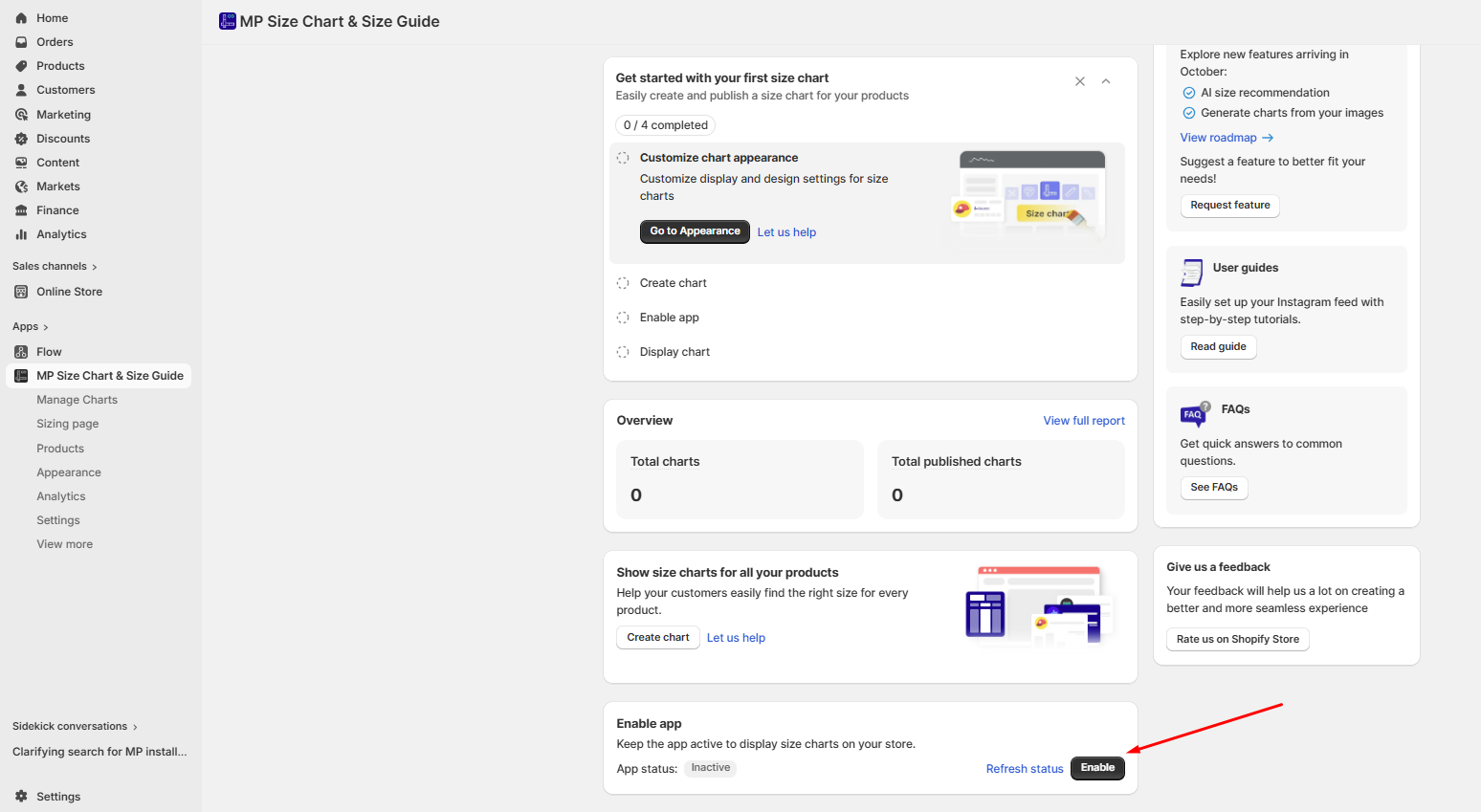The height and width of the screenshot is (812, 1481).
Task: Click the Online Store icon
Action: click(x=21, y=292)
